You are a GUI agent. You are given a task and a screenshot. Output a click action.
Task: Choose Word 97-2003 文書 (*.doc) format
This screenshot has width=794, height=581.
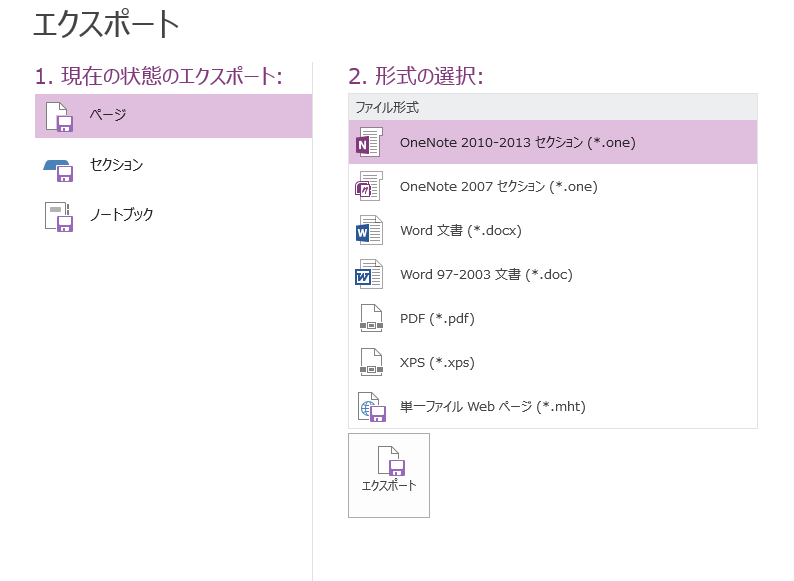tap(553, 275)
